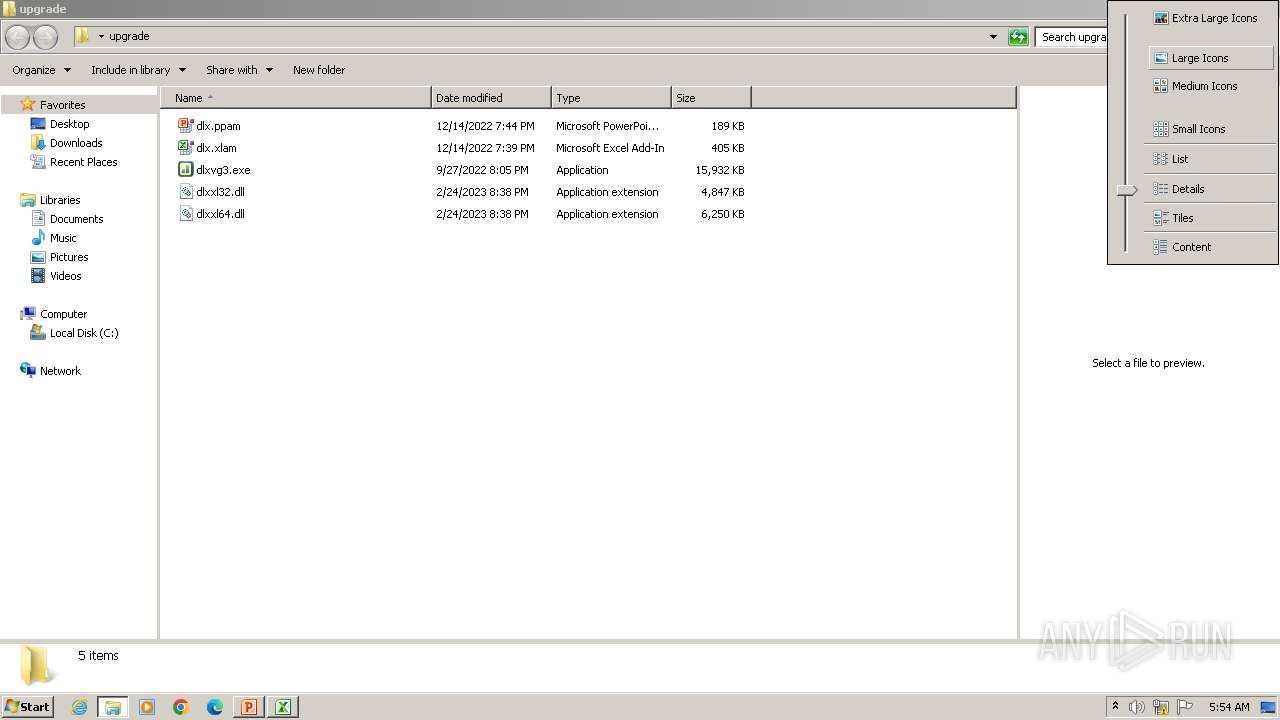Click the Search upgrade input field

click(x=1072, y=37)
